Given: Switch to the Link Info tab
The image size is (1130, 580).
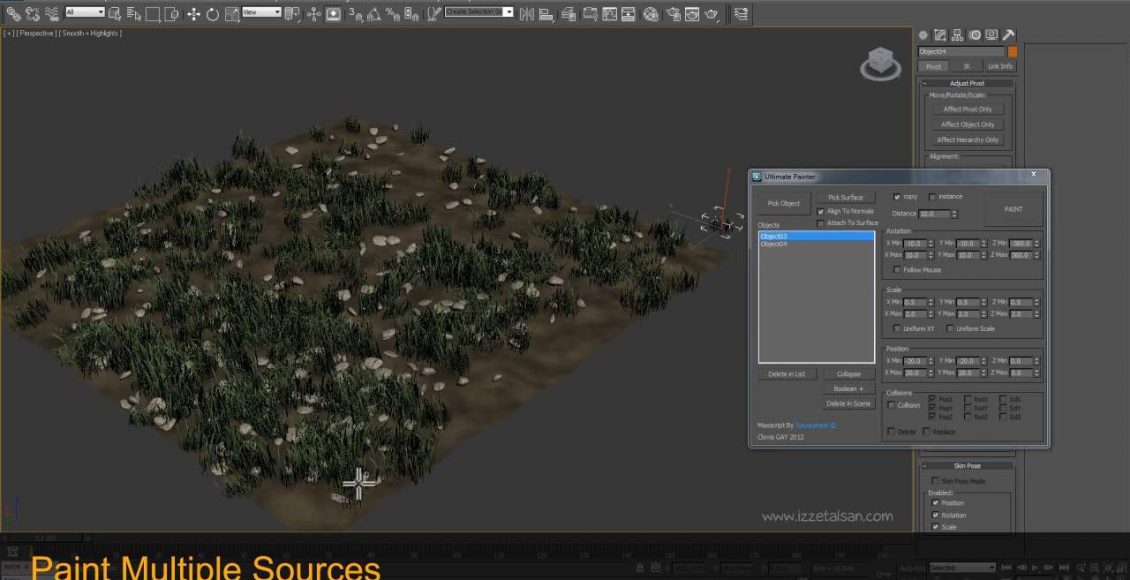Looking at the screenshot, I should click(1000, 66).
